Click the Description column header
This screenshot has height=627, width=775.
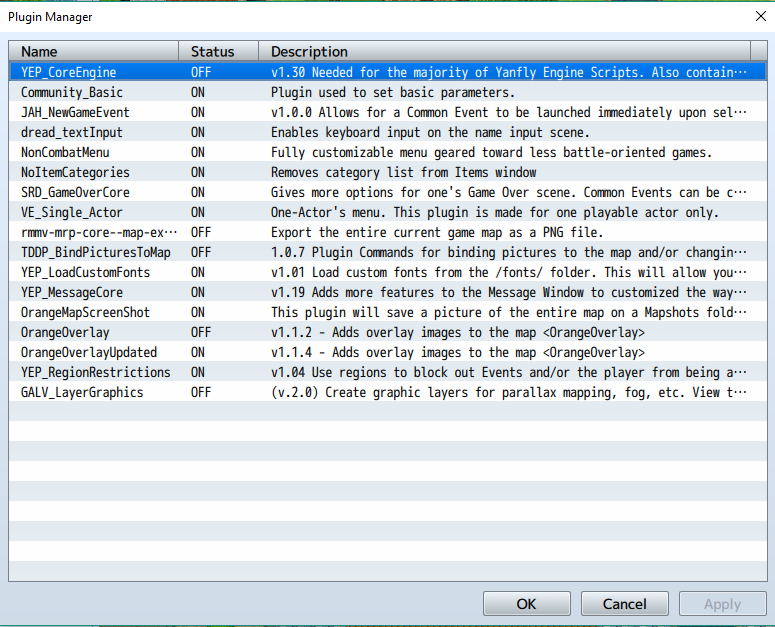coord(504,51)
